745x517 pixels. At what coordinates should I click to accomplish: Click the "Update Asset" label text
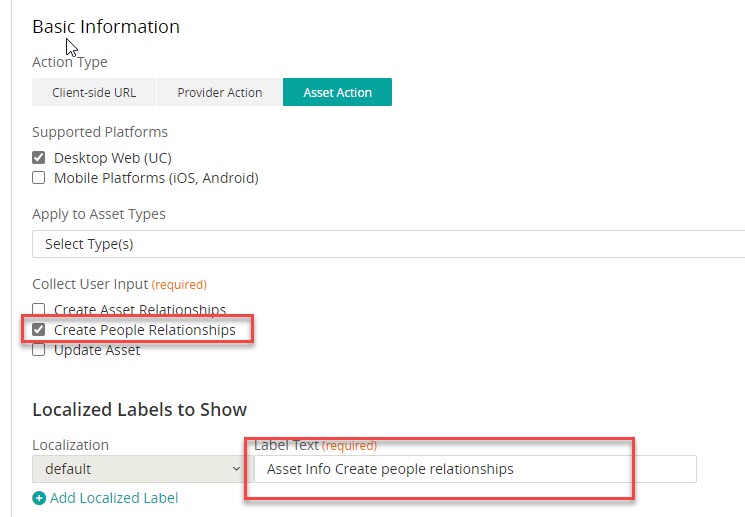[x=97, y=350]
